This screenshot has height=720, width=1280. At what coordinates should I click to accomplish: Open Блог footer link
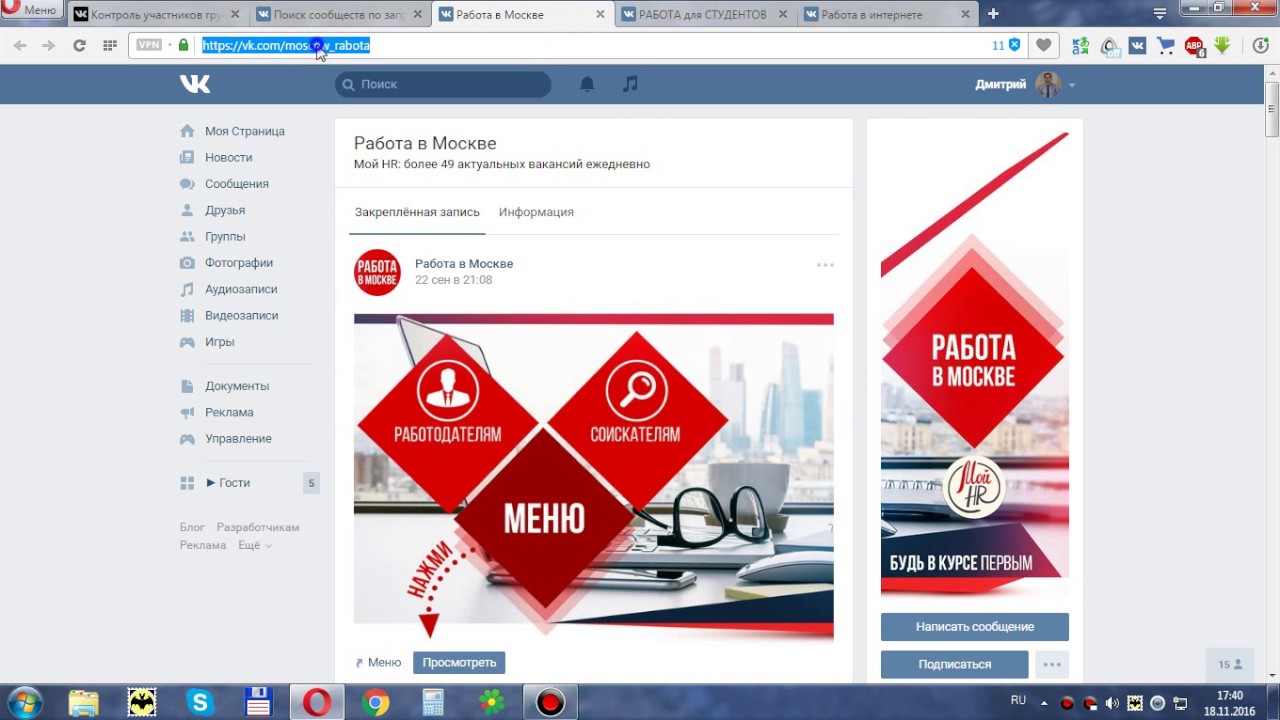point(192,527)
